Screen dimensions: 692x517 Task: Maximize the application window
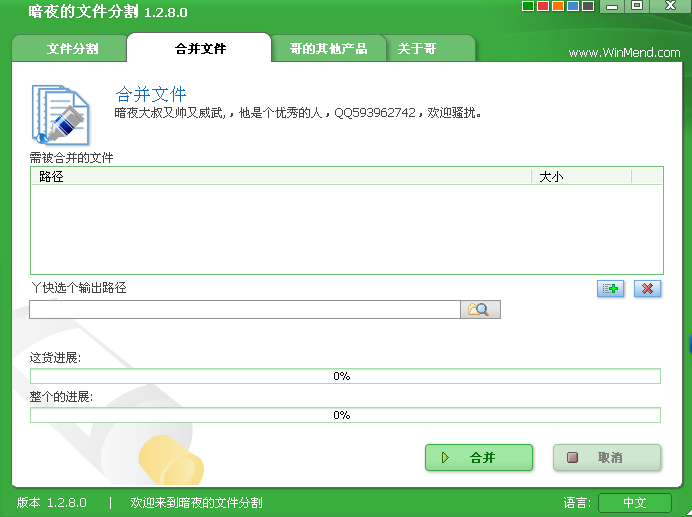click(637, 6)
